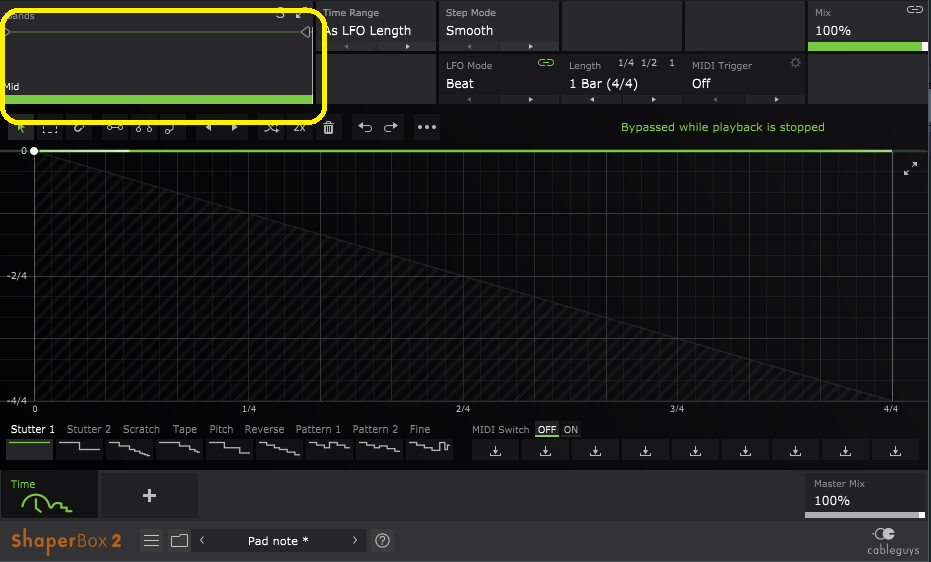Screen dimensions: 931x562
Task: Select the straight line node tool
Action: [x=115, y=127]
